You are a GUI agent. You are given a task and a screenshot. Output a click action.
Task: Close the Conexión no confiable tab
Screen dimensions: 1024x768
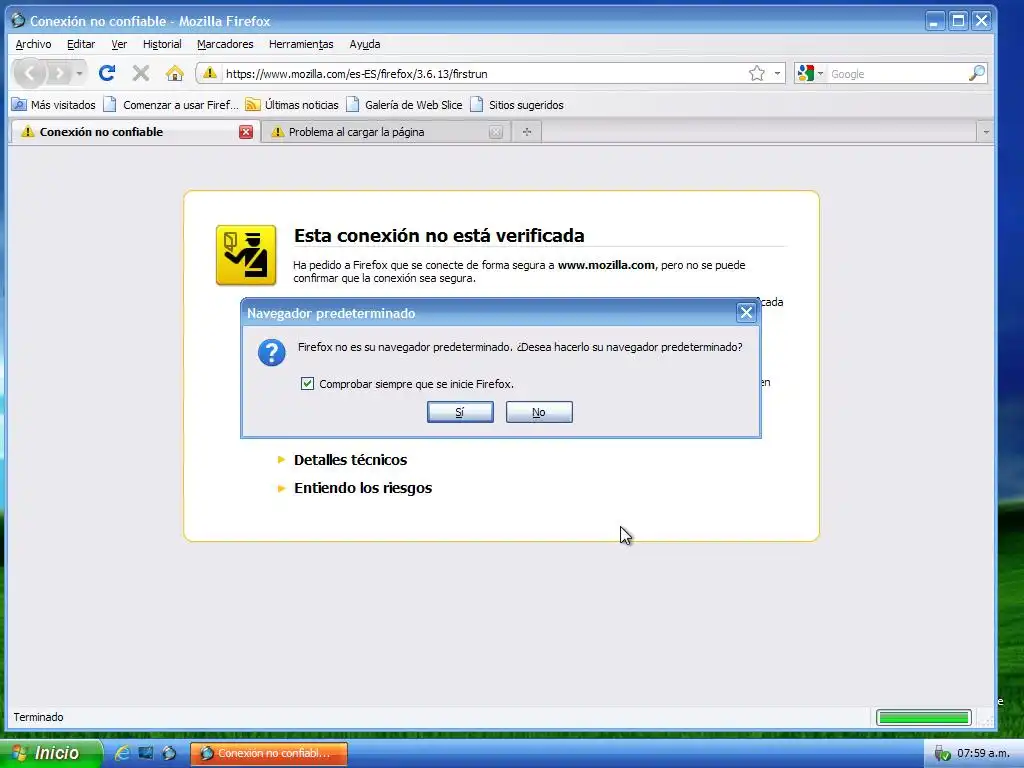pos(246,132)
